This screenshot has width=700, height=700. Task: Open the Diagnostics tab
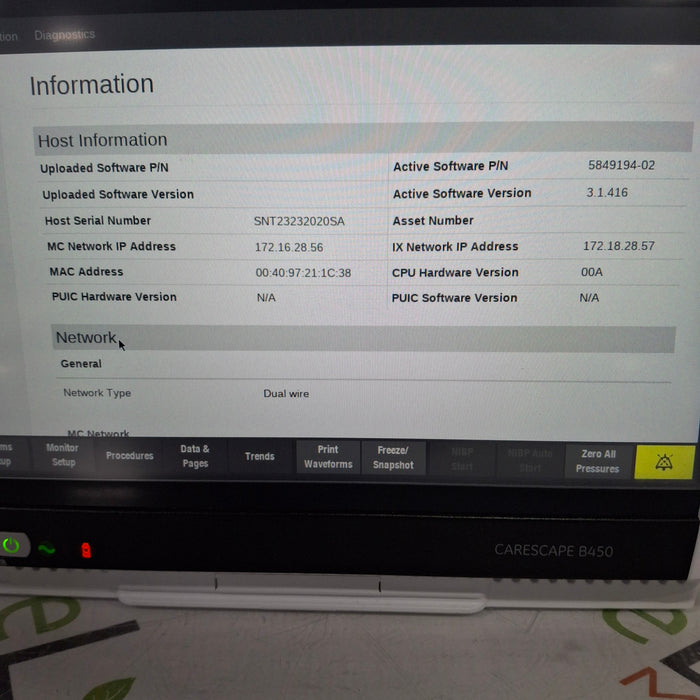pyautogui.click(x=65, y=34)
